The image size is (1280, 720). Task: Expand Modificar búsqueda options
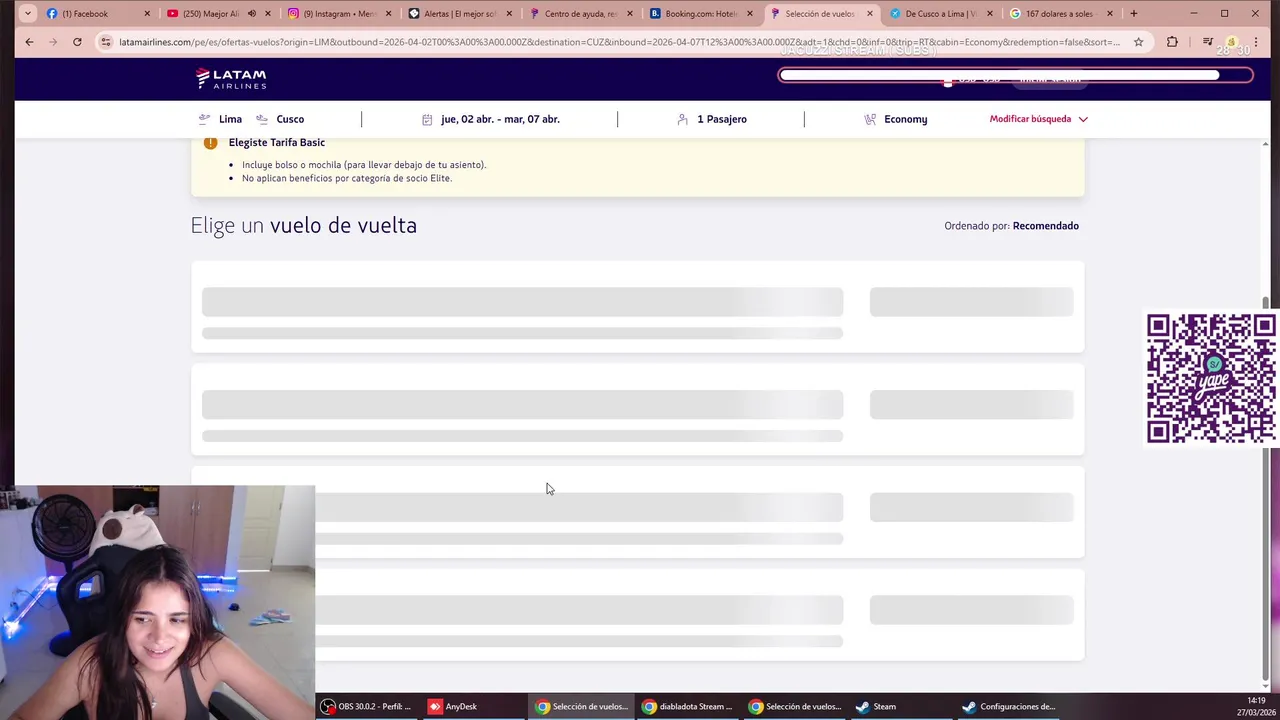point(1038,119)
